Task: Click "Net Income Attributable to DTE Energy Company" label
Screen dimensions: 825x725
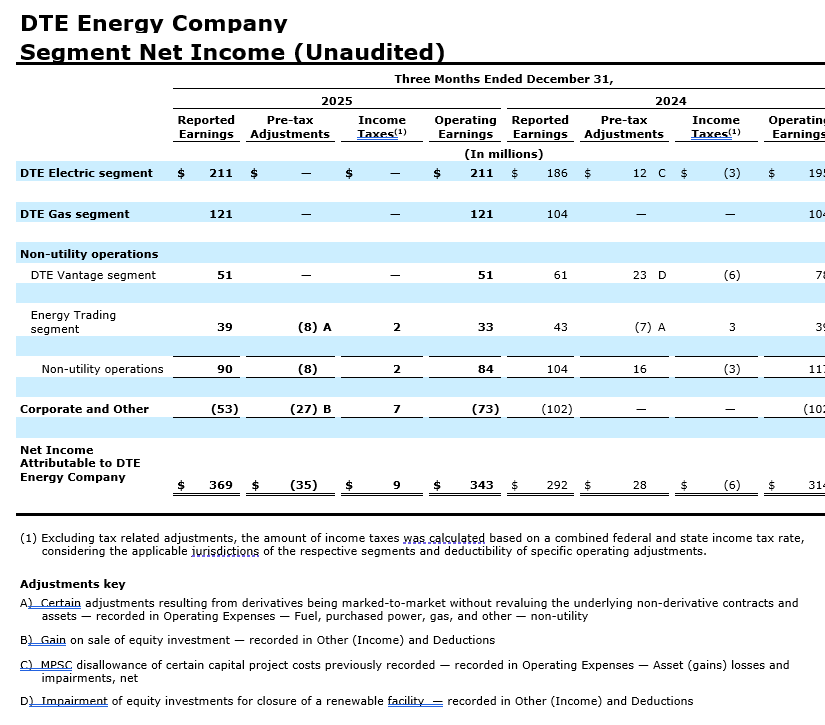Action: tap(80, 464)
